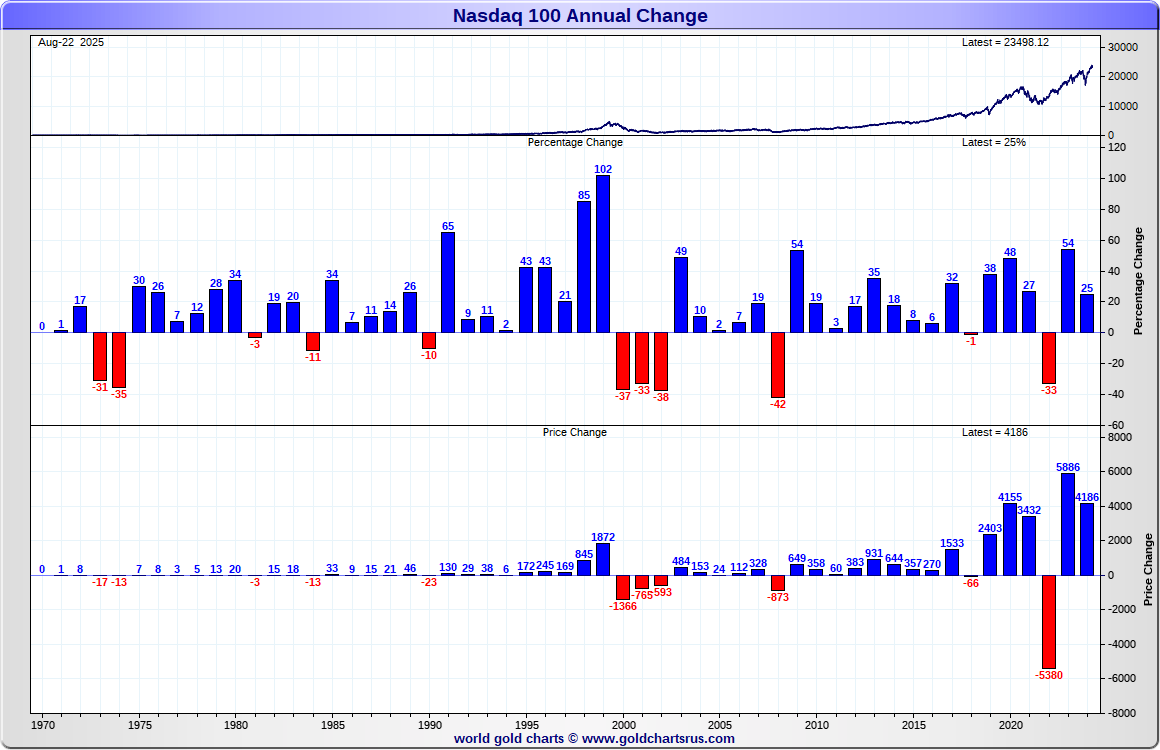
Task: Select the red -37 percent label
Action: point(623,396)
